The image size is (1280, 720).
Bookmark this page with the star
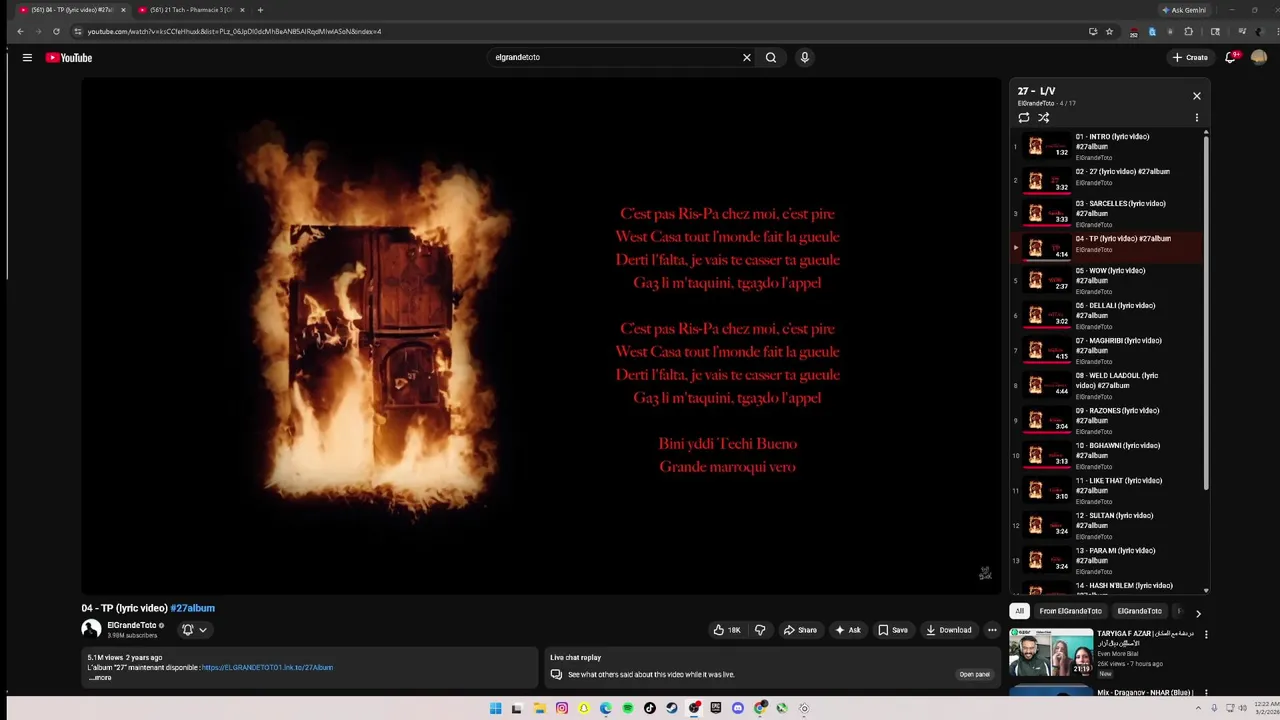click(1109, 31)
